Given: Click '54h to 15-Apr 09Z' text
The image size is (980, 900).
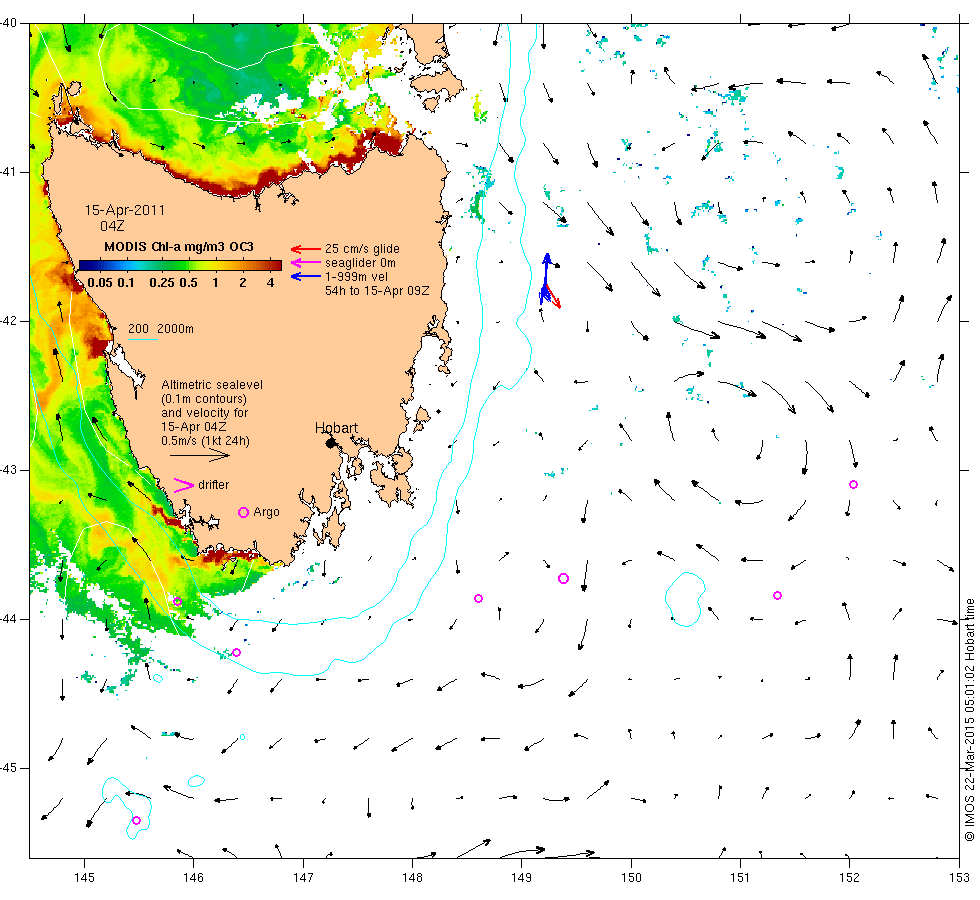Looking at the screenshot, I should [377, 291].
